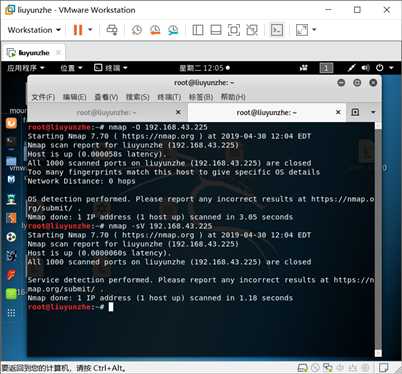Click the 'nmap -sV 192.168.43.225' command text
This screenshot has width=402, height=374.
160,226
